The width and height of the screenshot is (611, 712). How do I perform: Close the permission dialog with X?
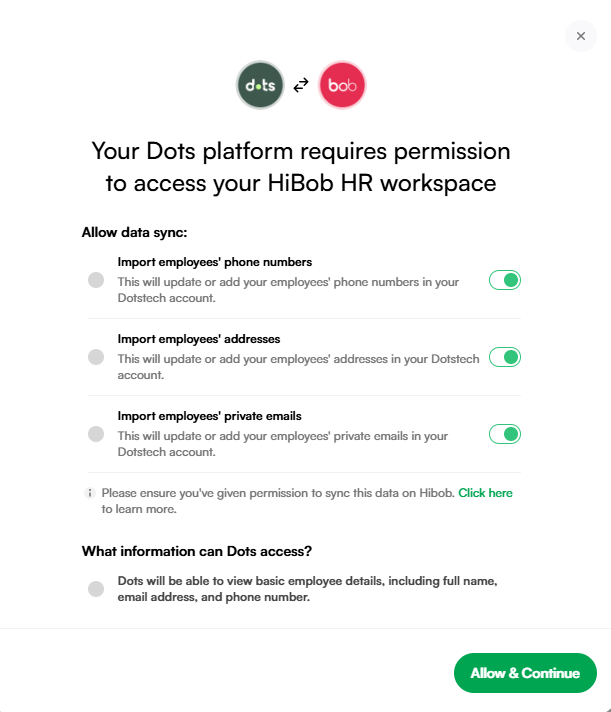[581, 36]
